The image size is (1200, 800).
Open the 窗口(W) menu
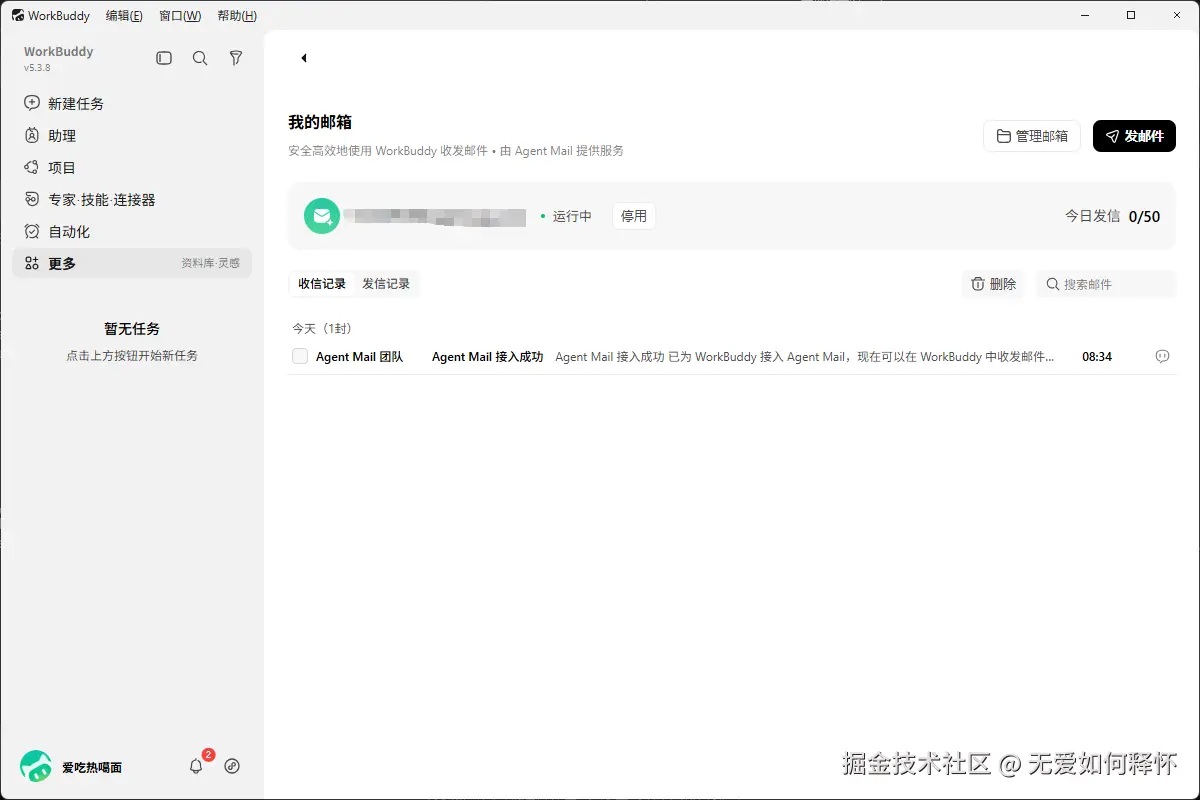click(x=180, y=15)
